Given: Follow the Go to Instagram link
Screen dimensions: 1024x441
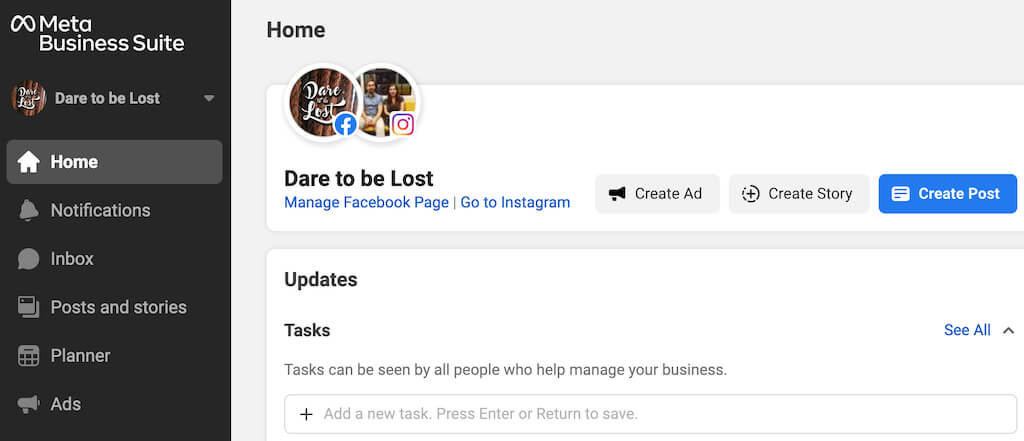Looking at the screenshot, I should click(x=515, y=202).
